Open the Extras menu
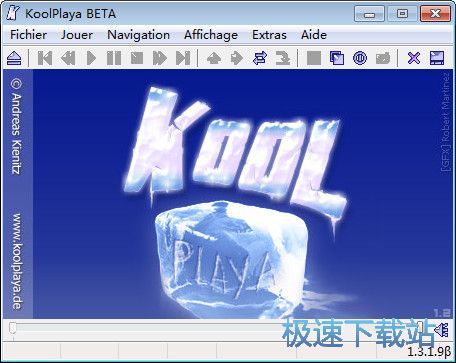This screenshot has width=456, height=363. pyautogui.click(x=269, y=35)
